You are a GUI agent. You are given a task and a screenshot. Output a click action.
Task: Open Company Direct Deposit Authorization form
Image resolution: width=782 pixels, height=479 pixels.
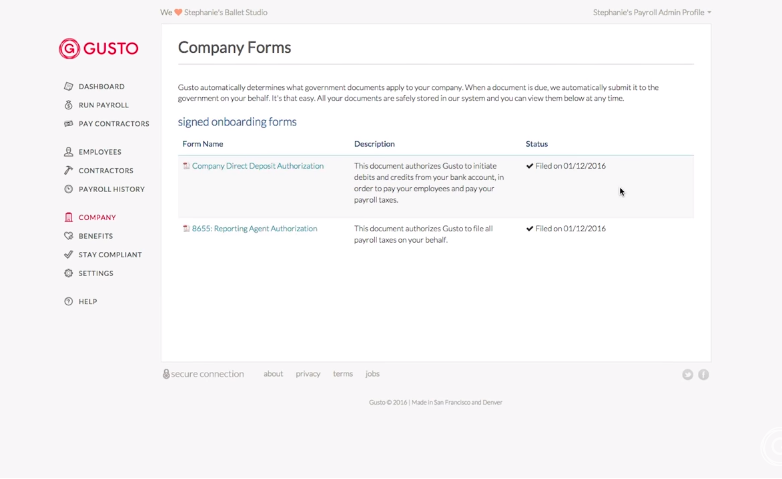pos(257,166)
